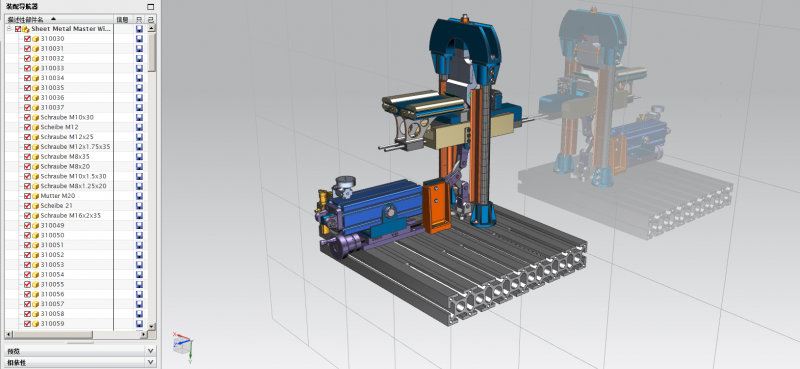Uncheck the 310033 component checkbox
Image resolution: width=800 pixels, height=369 pixels.
tap(28, 68)
